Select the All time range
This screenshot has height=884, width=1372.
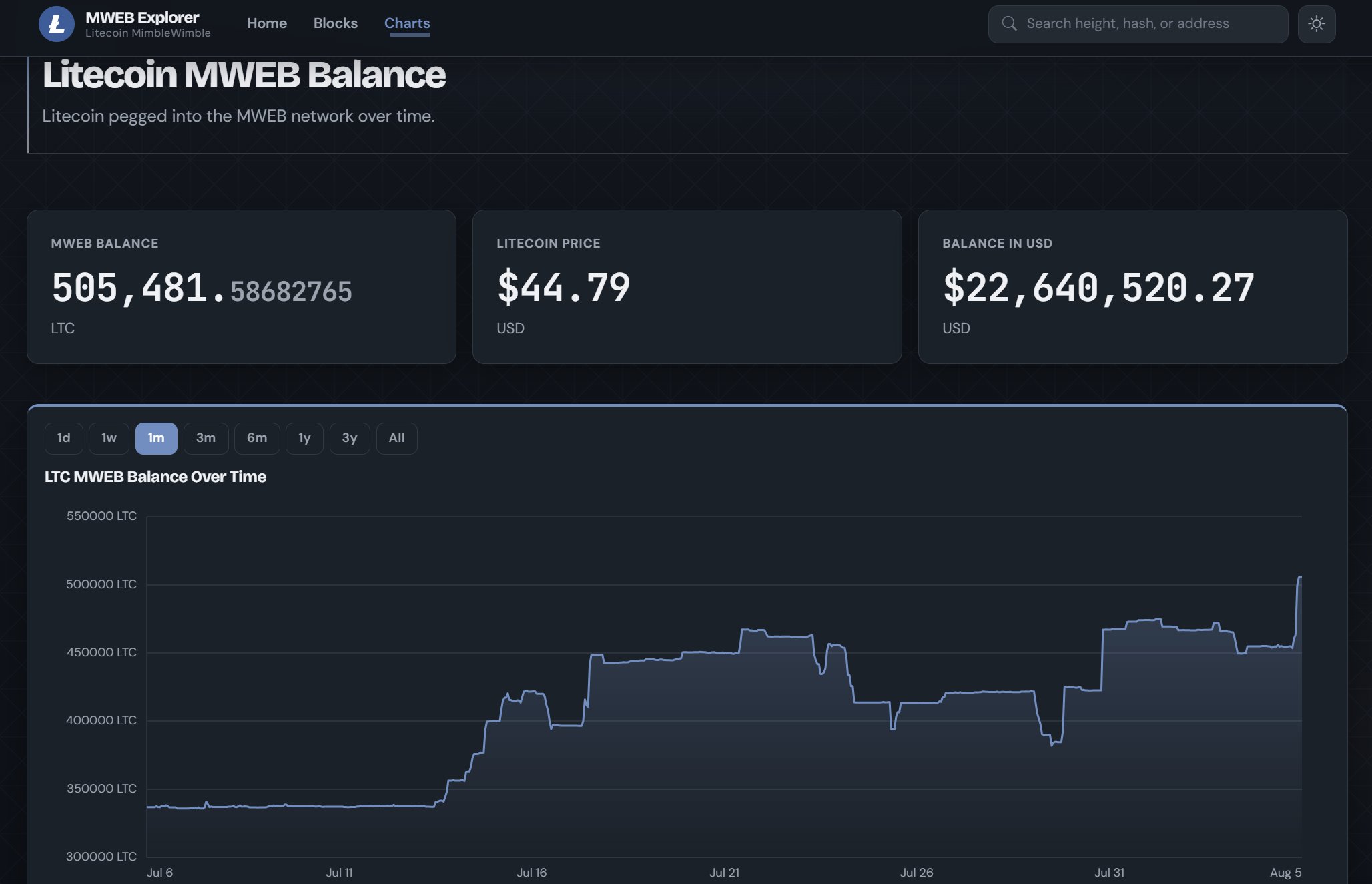tap(396, 438)
